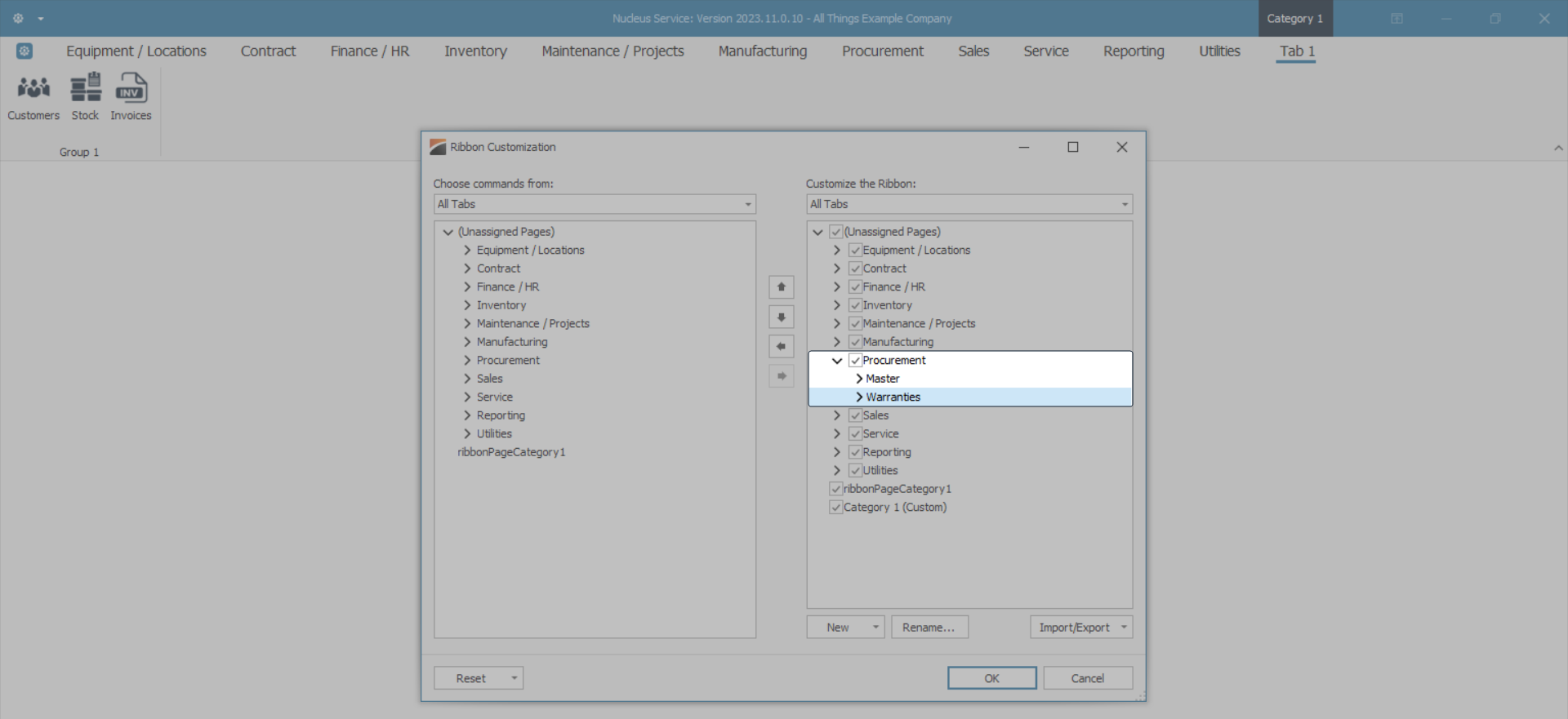Expand the Master group under Procurement
This screenshot has height=719, width=1568.
[859, 379]
